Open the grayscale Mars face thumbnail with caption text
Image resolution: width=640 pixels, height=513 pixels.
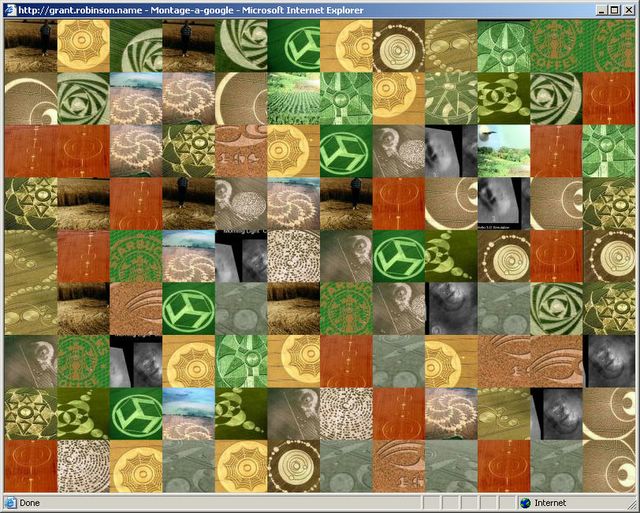pyautogui.click(x=504, y=203)
